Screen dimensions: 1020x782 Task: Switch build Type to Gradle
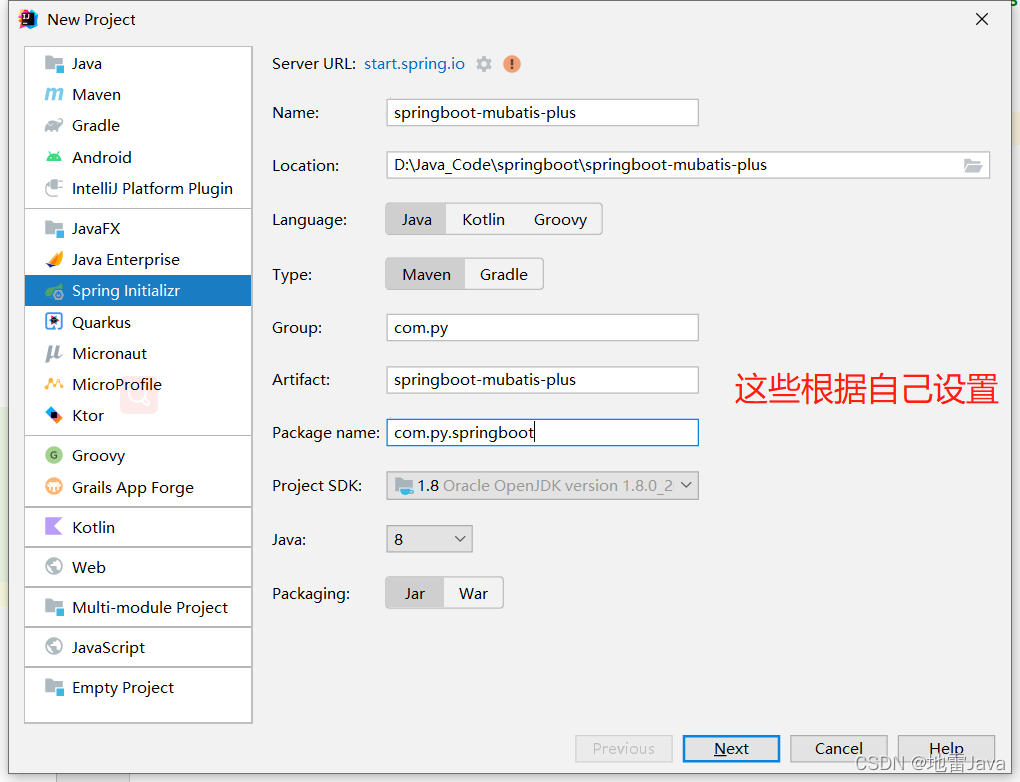coord(503,273)
